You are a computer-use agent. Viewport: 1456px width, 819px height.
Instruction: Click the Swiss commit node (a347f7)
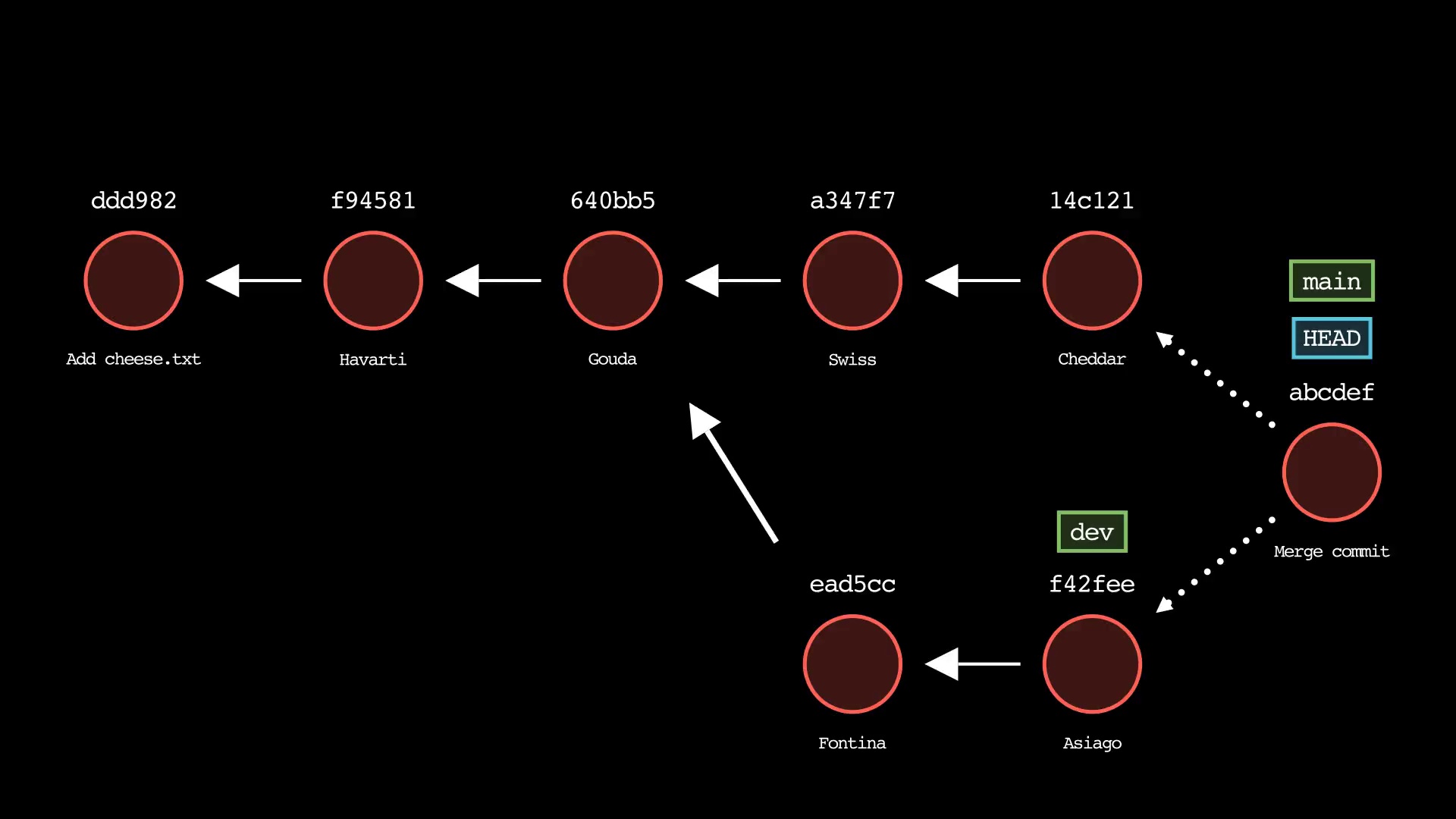(x=851, y=280)
